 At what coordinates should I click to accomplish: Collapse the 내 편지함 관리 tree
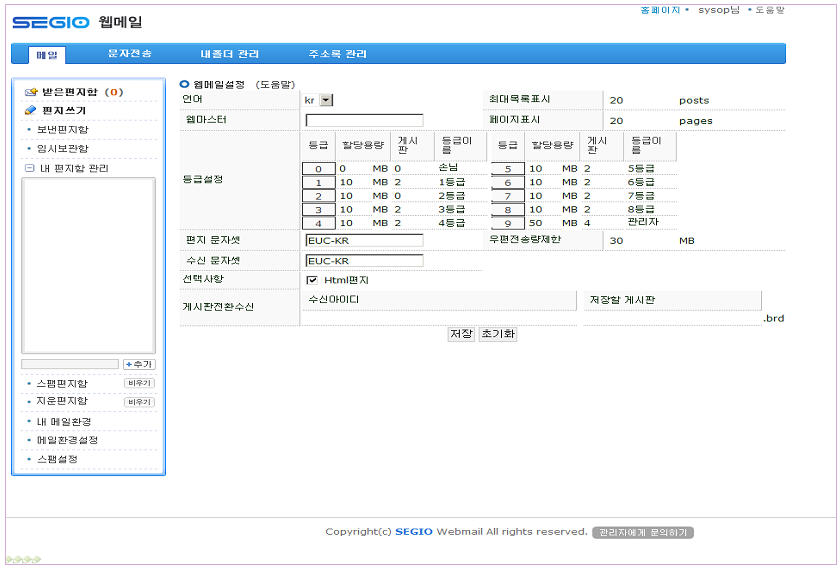click(x=30, y=168)
